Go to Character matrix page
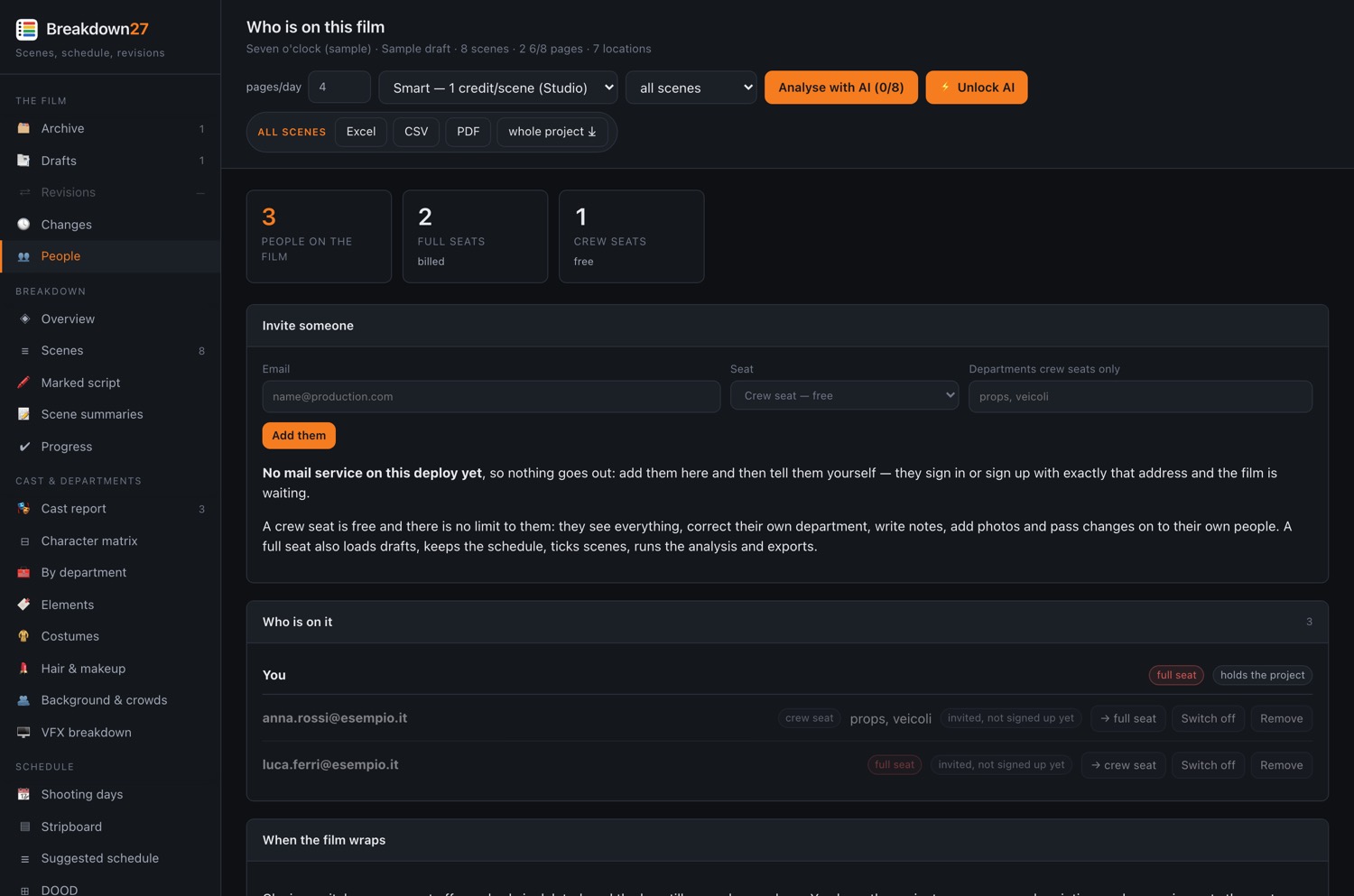The height and width of the screenshot is (896, 1354). [110, 540]
